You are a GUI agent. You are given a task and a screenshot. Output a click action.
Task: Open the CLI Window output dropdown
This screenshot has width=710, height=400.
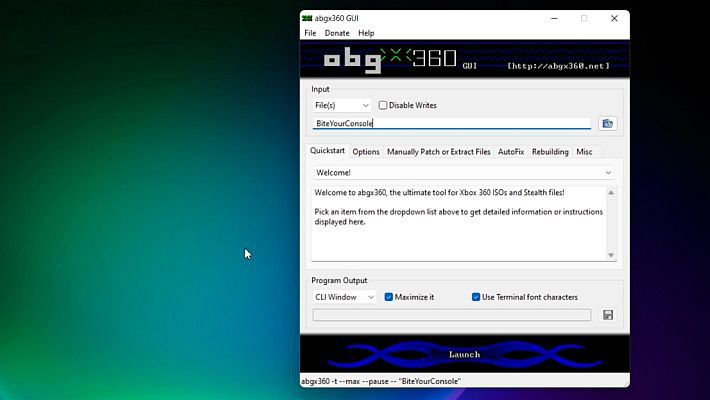[x=344, y=297]
